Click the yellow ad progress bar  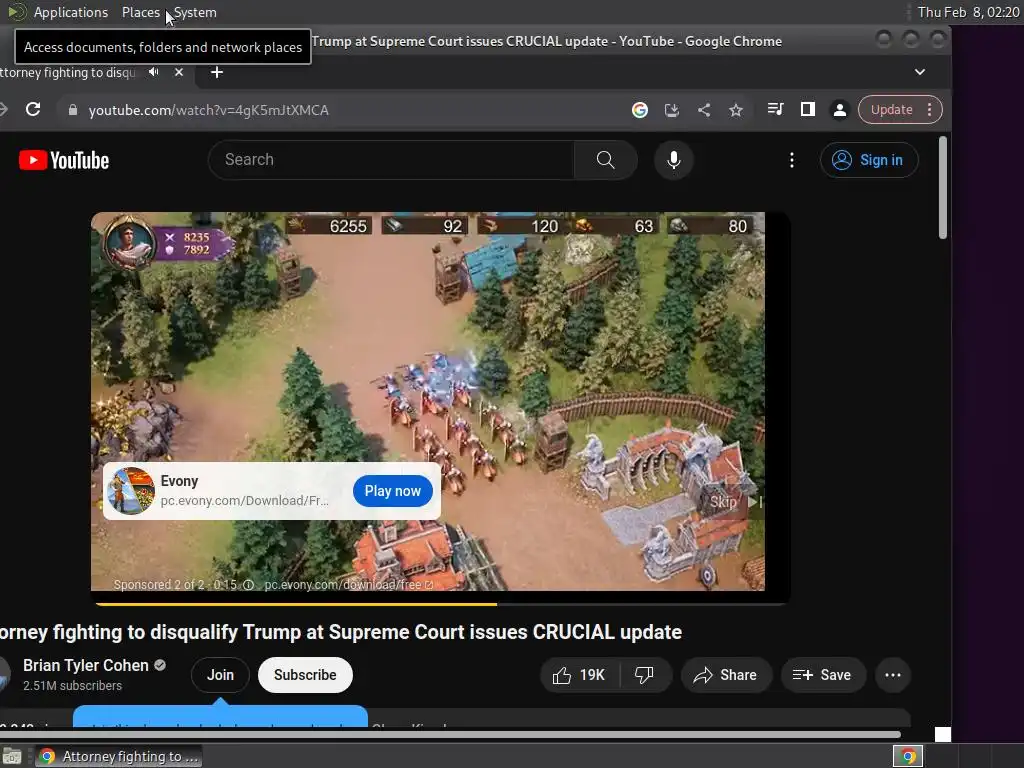(x=296, y=604)
